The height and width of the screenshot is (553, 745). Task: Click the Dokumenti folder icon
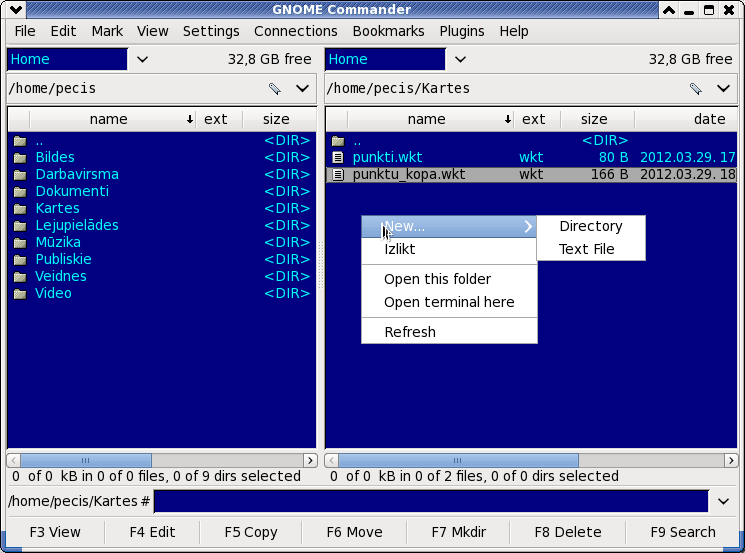[x=20, y=191]
